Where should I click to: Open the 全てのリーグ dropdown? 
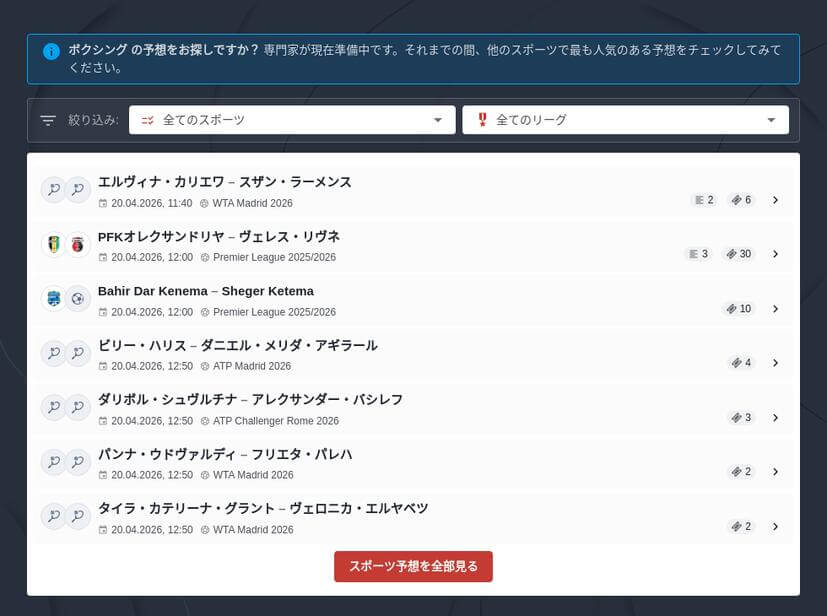point(625,120)
